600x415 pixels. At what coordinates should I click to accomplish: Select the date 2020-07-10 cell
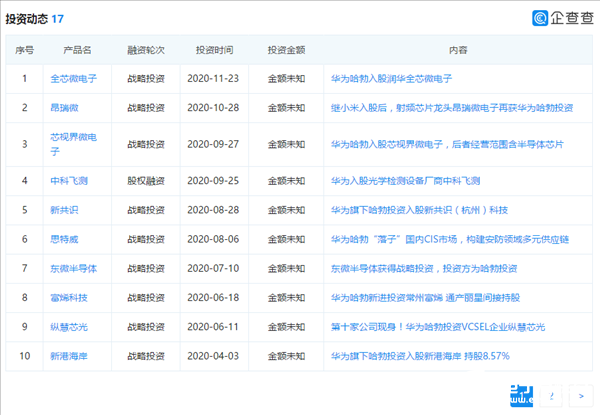tap(213, 268)
